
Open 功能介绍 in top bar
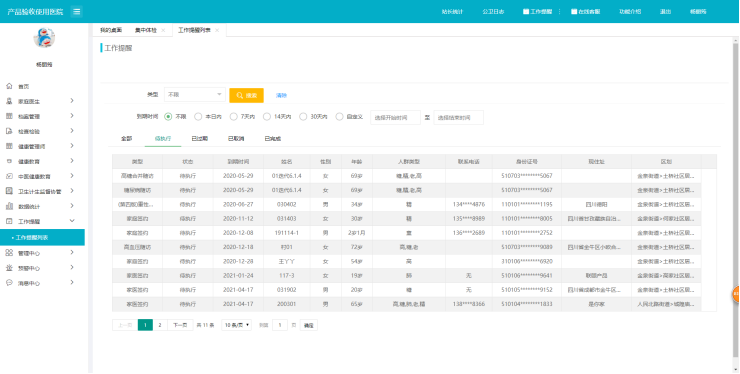coord(630,12)
